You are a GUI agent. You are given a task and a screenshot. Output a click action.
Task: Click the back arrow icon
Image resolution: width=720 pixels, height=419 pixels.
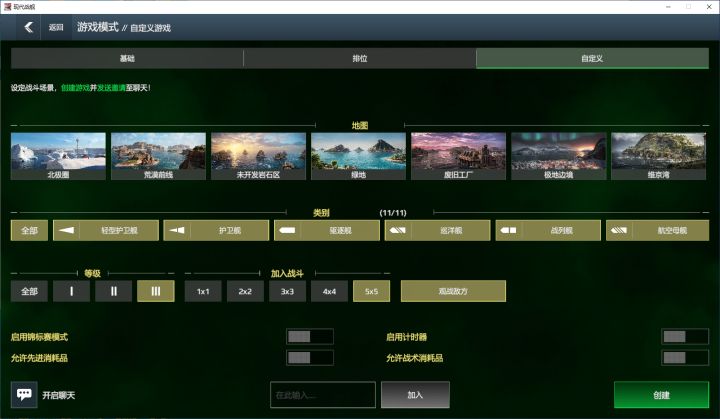(x=28, y=27)
